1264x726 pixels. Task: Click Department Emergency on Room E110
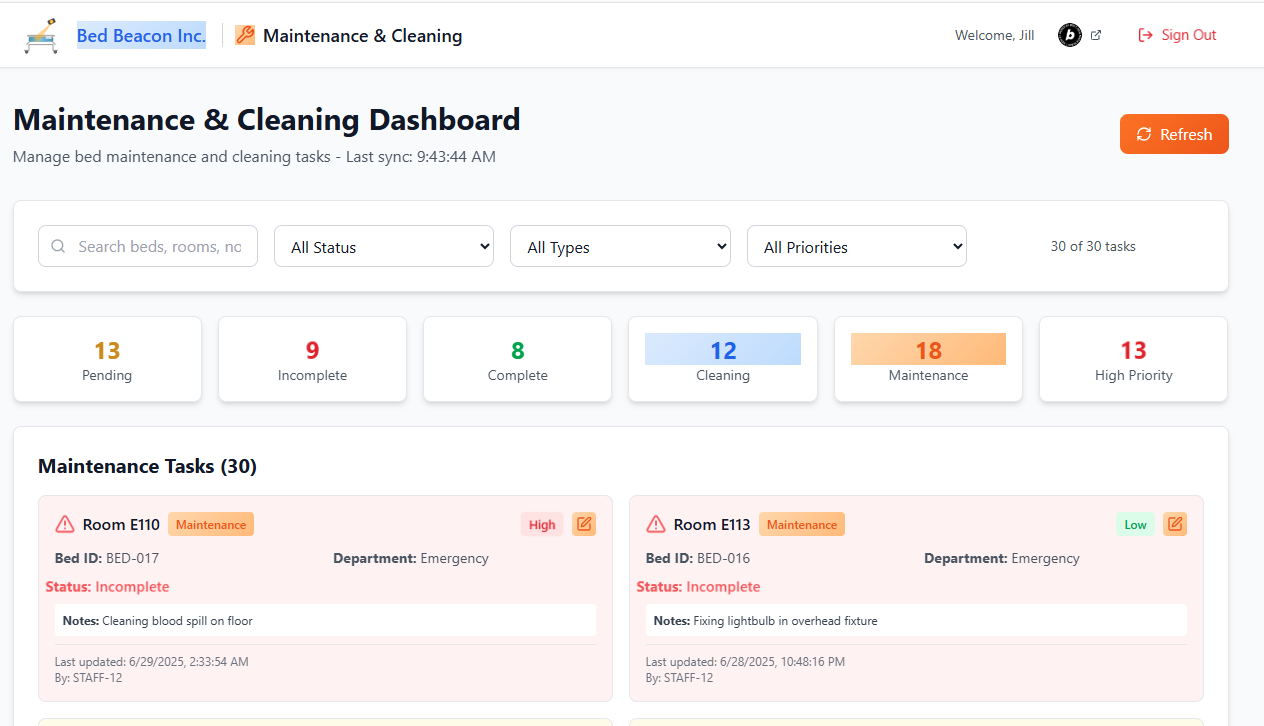(x=411, y=558)
